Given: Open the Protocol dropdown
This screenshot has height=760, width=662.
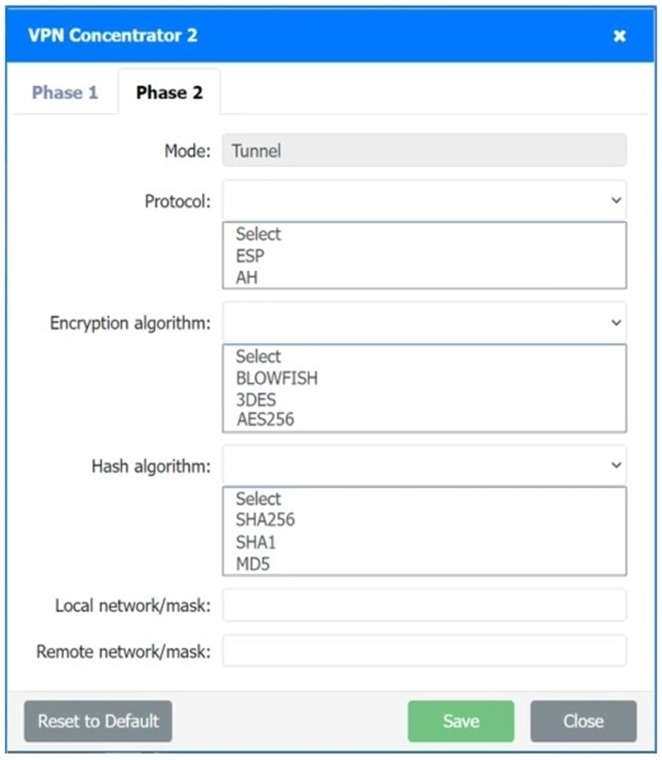Looking at the screenshot, I should (x=424, y=200).
